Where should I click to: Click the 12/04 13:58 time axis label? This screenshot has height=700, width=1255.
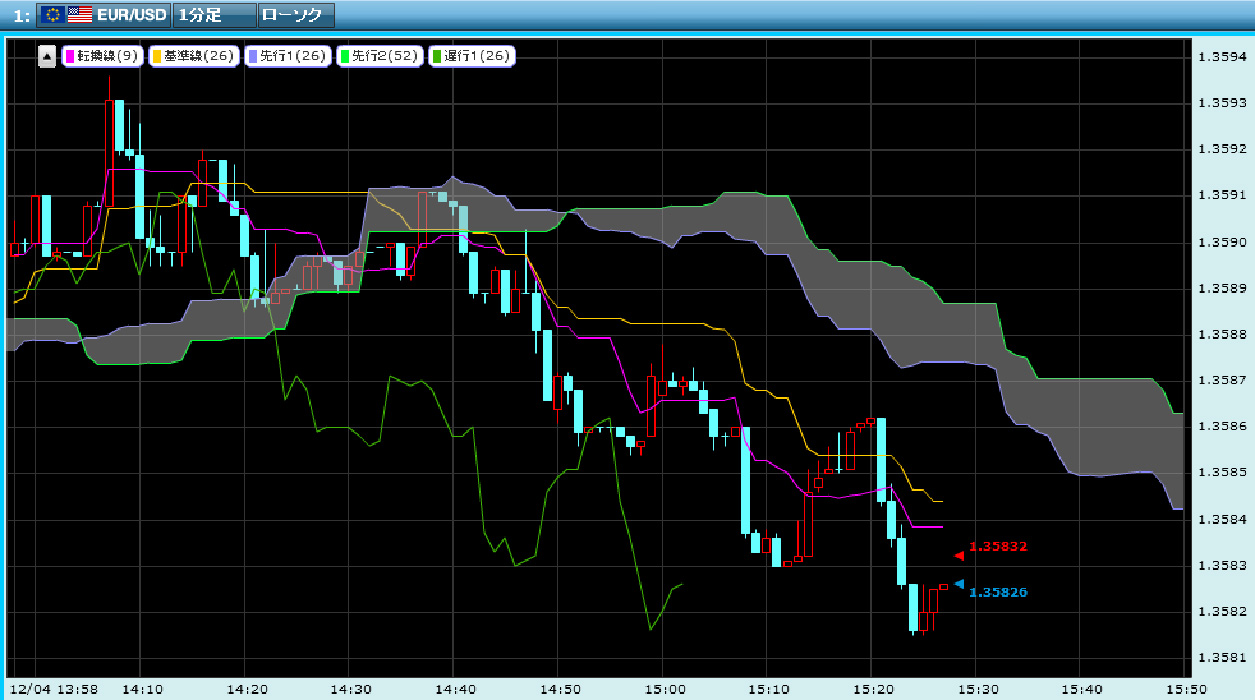point(54,689)
